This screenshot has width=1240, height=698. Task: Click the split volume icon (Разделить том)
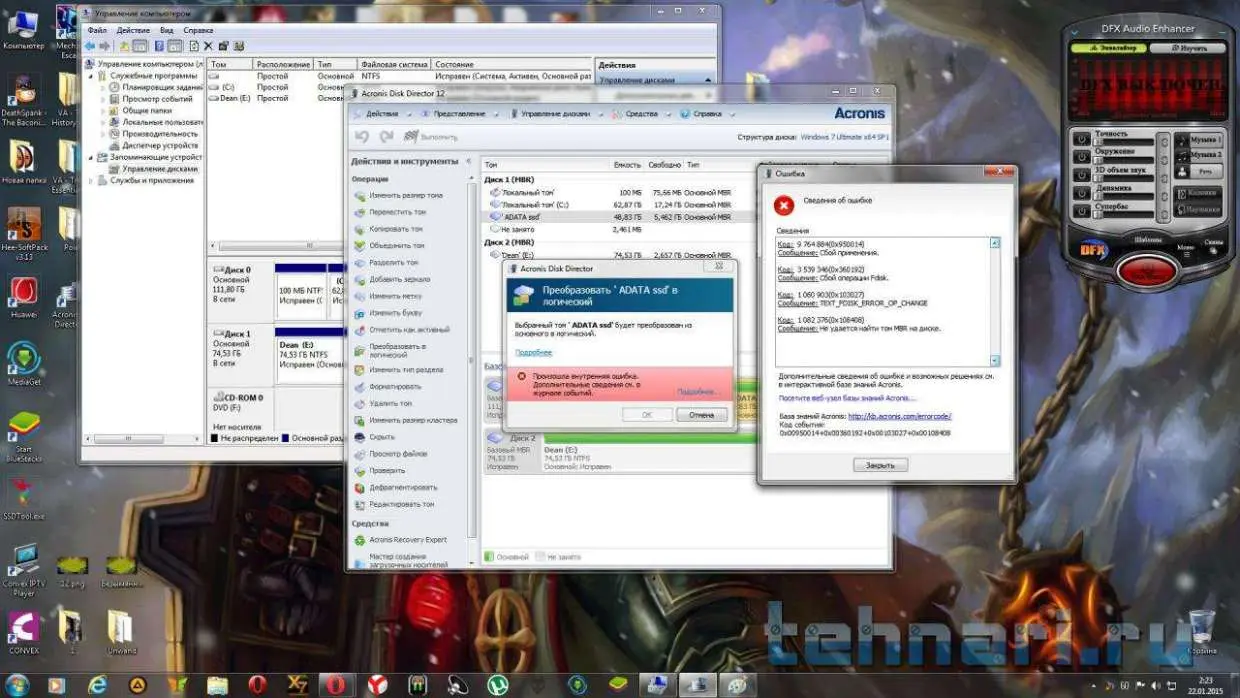[x=360, y=262]
